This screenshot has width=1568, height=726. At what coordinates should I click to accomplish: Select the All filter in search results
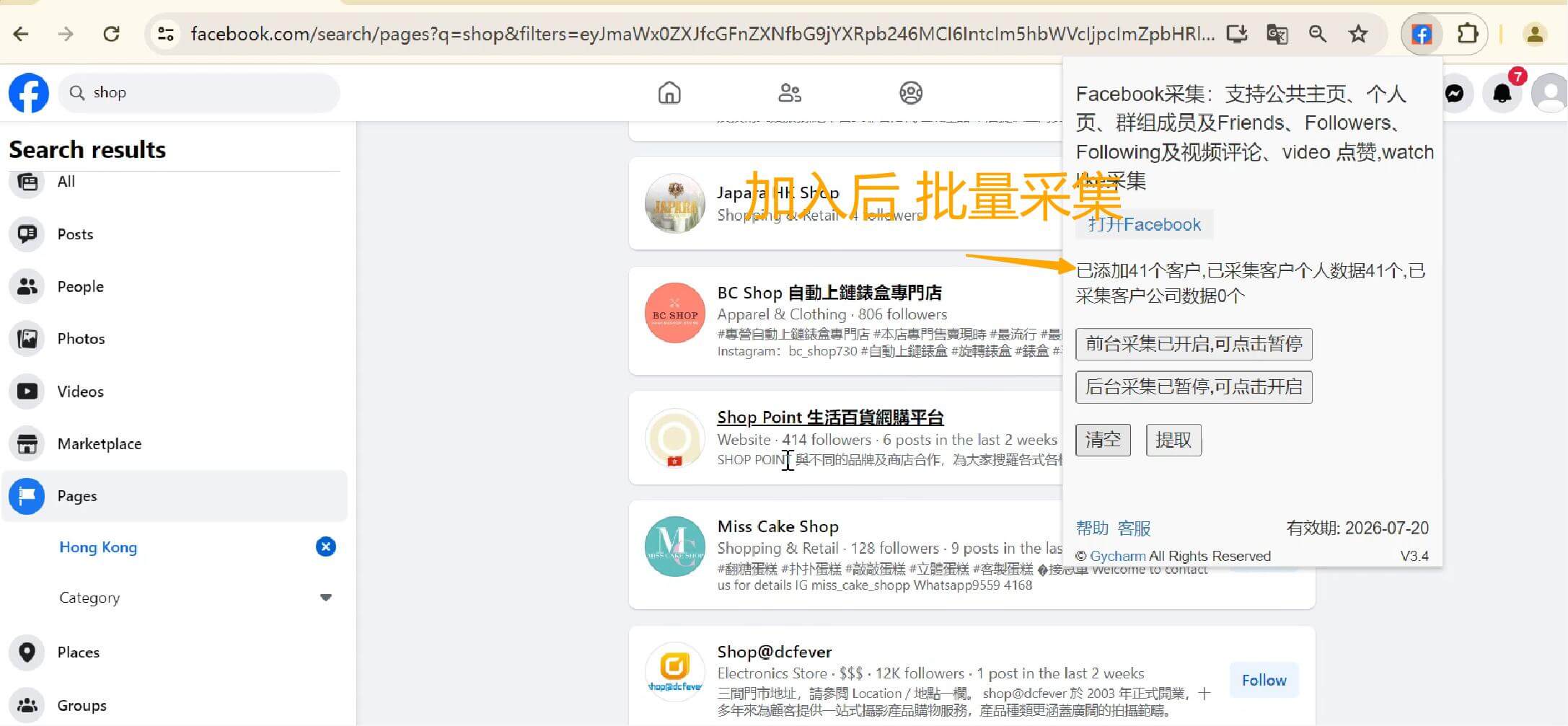point(175,182)
